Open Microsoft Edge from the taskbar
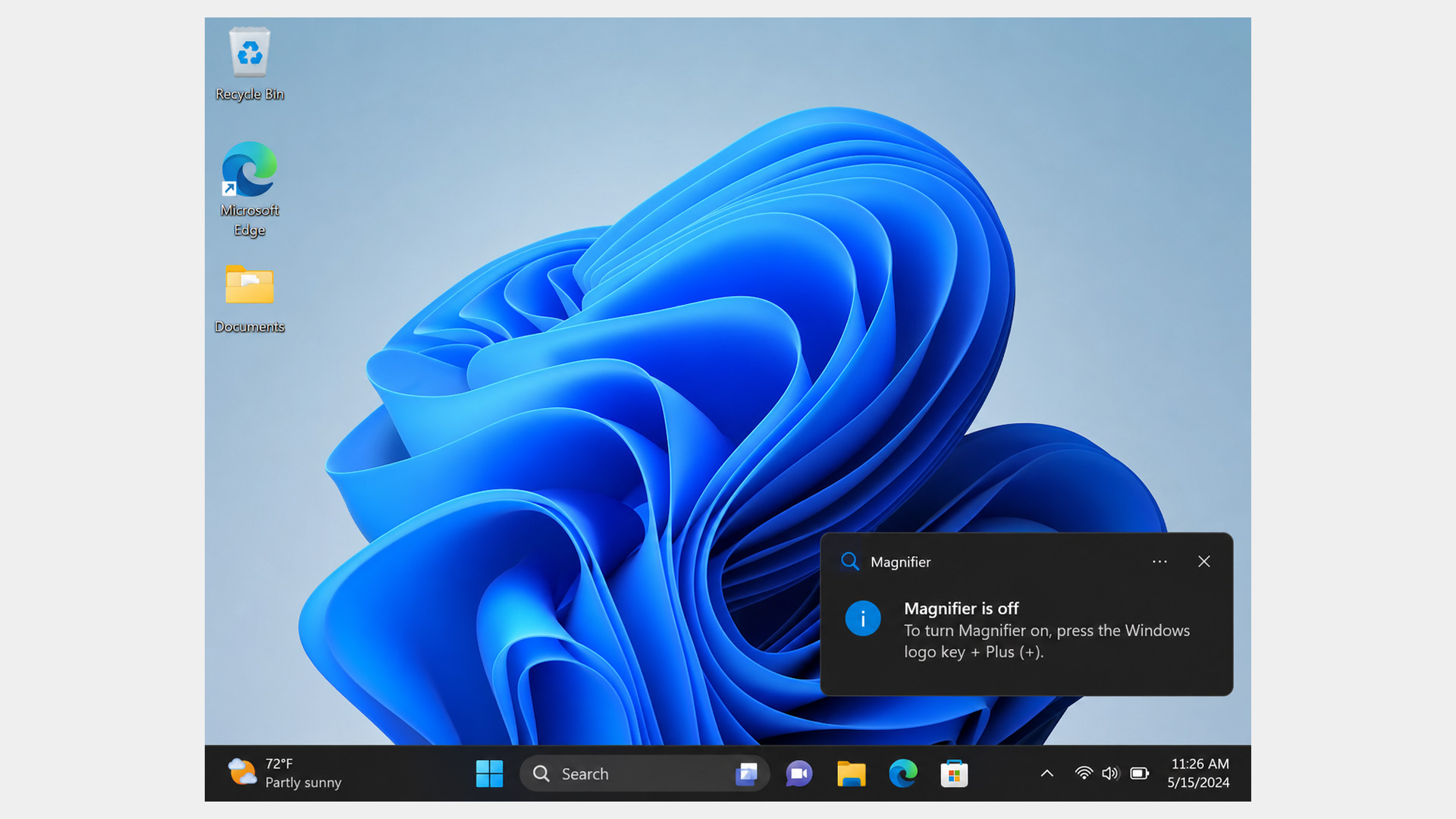 pyautogui.click(x=902, y=773)
